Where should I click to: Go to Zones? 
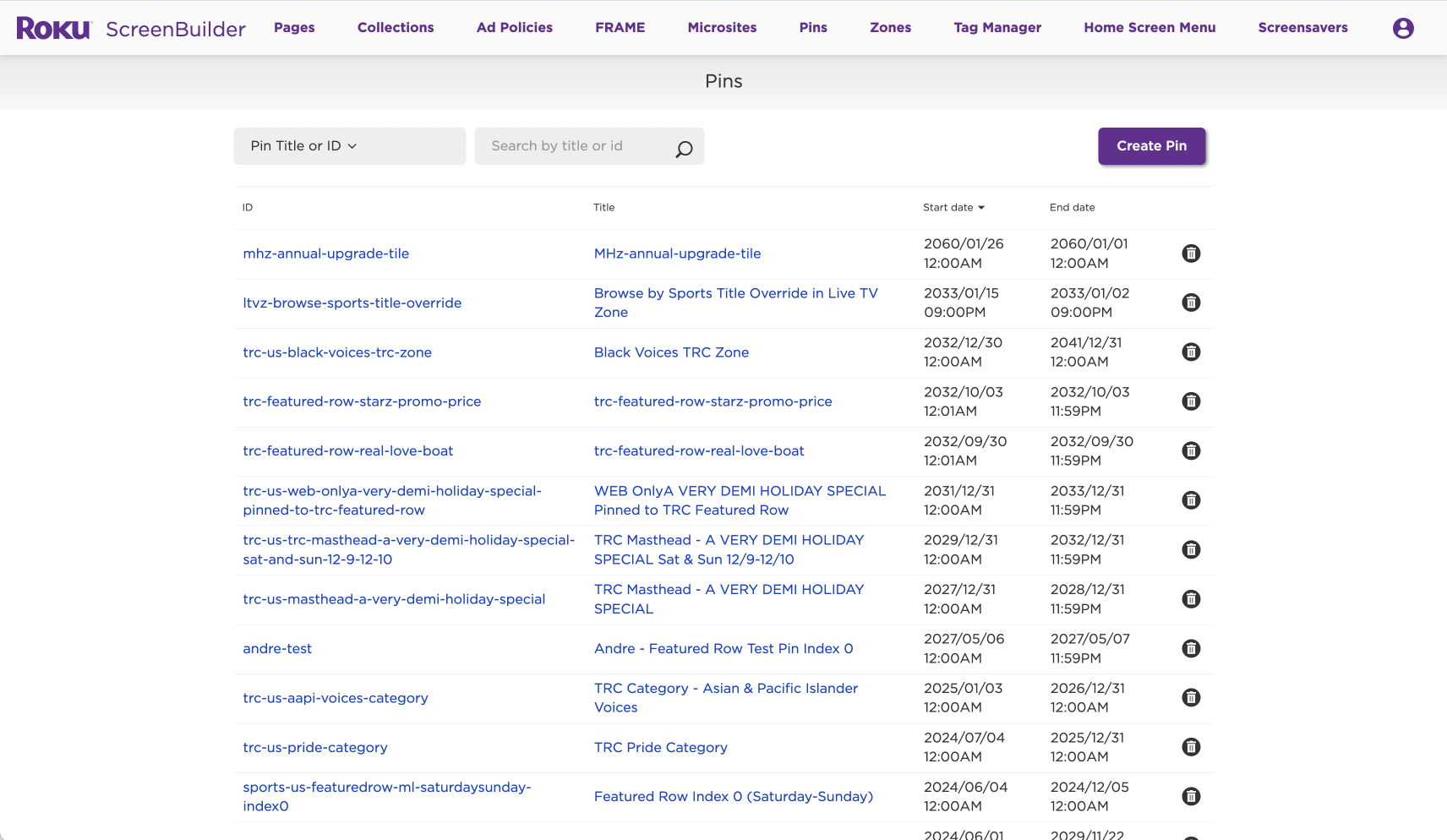pos(891,27)
